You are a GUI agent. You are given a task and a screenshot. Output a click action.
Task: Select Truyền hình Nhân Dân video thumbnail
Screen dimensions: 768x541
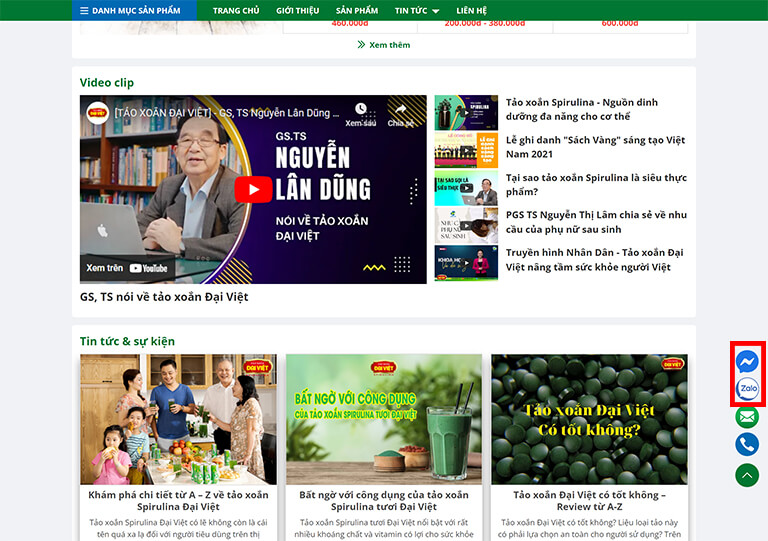pos(466,263)
